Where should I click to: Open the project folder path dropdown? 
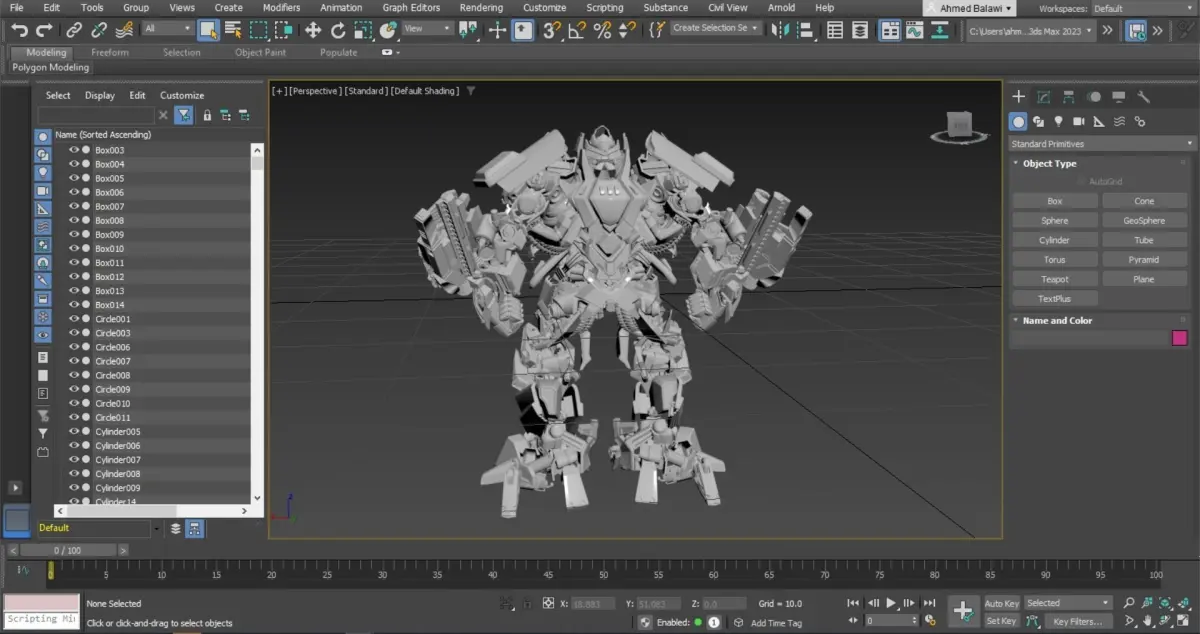[x=1031, y=31]
